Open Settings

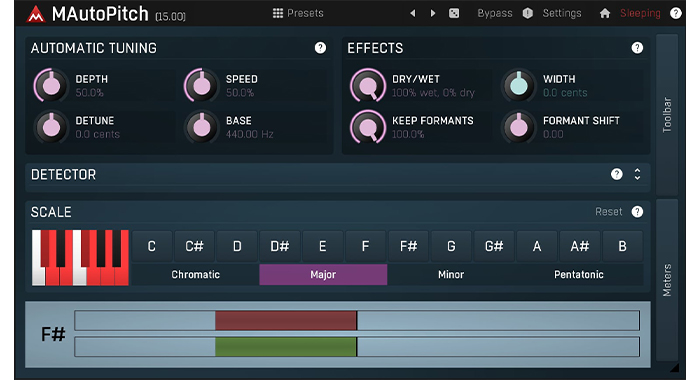562,13
